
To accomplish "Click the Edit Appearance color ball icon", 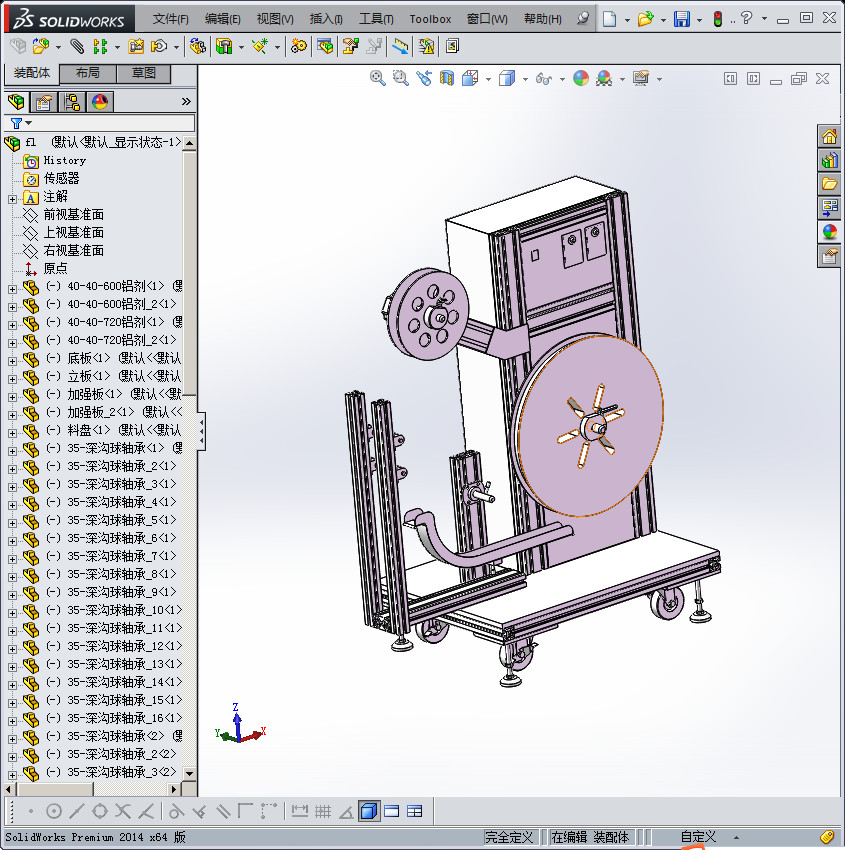I will click(580, 79).
